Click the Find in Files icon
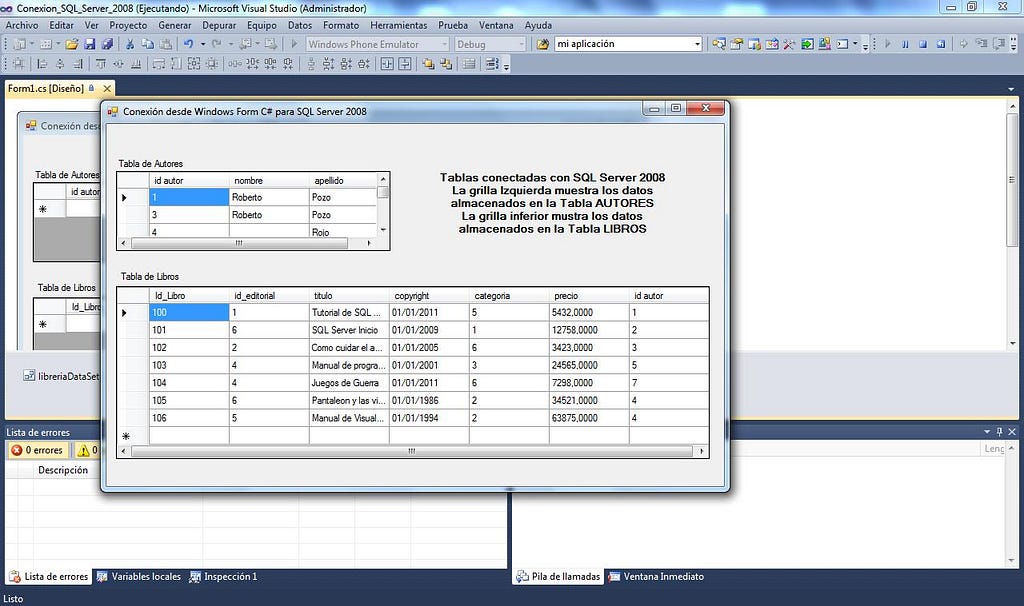The image size is (1024, 606). 543,44
